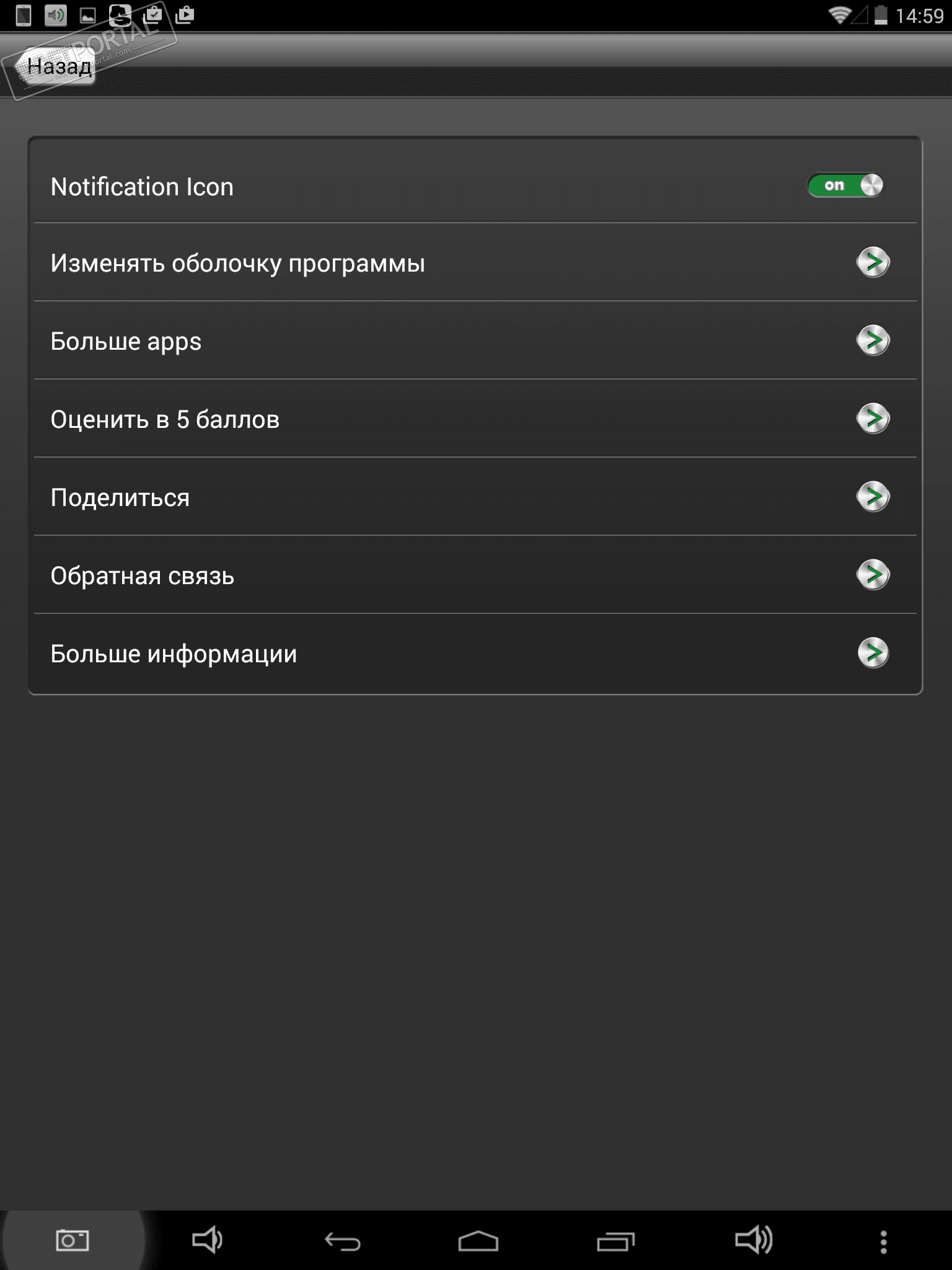
Task: Take a screenshot with the camera icon
Action: coord(72,1240)
